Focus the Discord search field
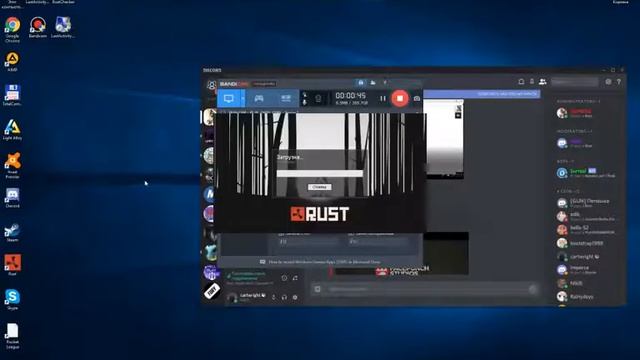The image size is (640, 360). pyautogui.click(x=575, y=82)
